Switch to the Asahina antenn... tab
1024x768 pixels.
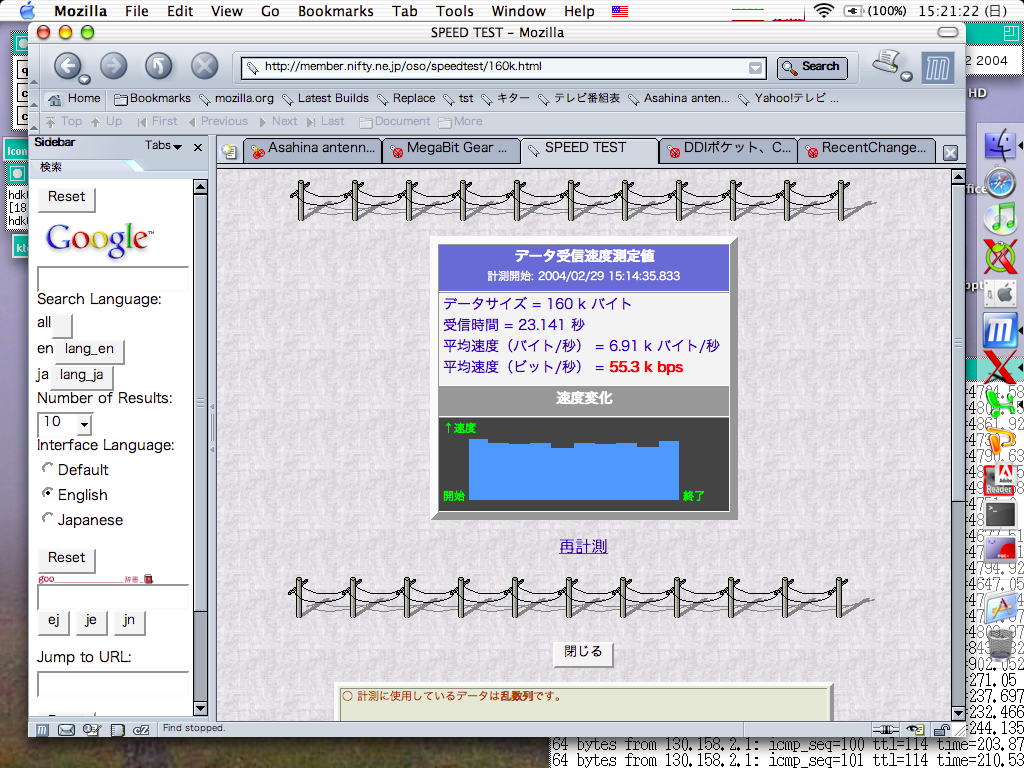tap(312, 150)
